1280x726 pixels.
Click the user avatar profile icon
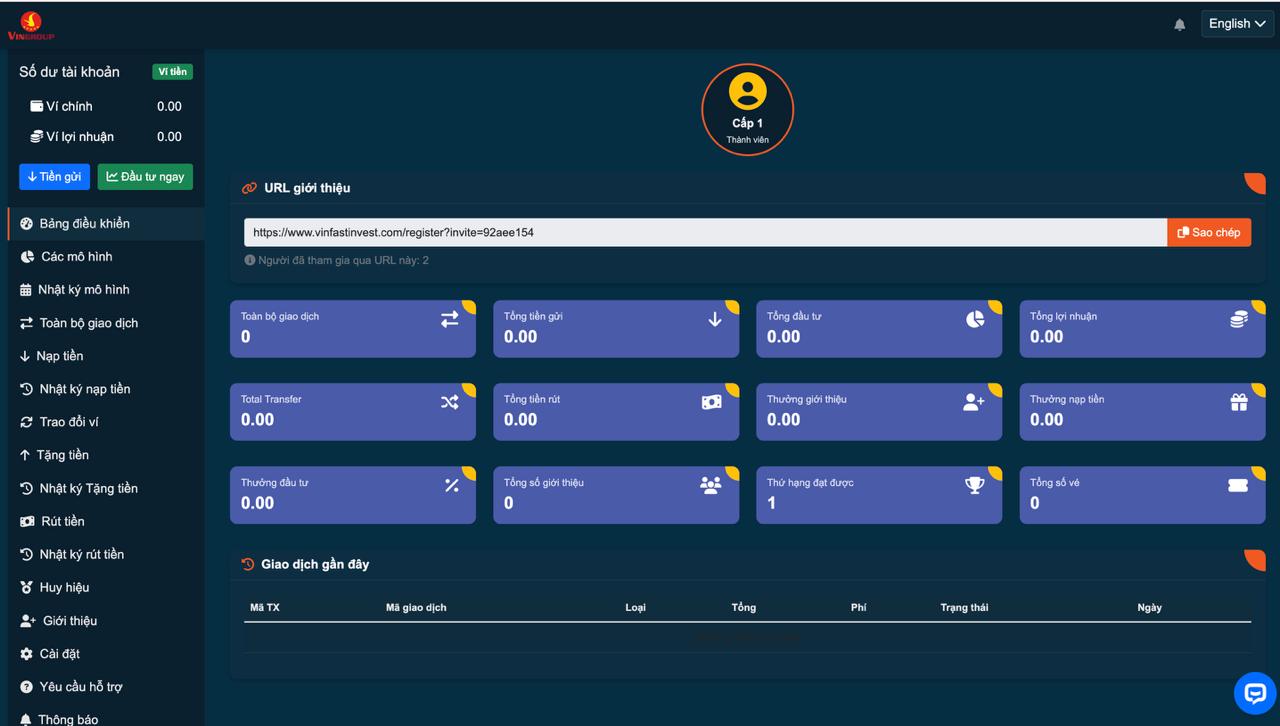(x=747, y=92)
